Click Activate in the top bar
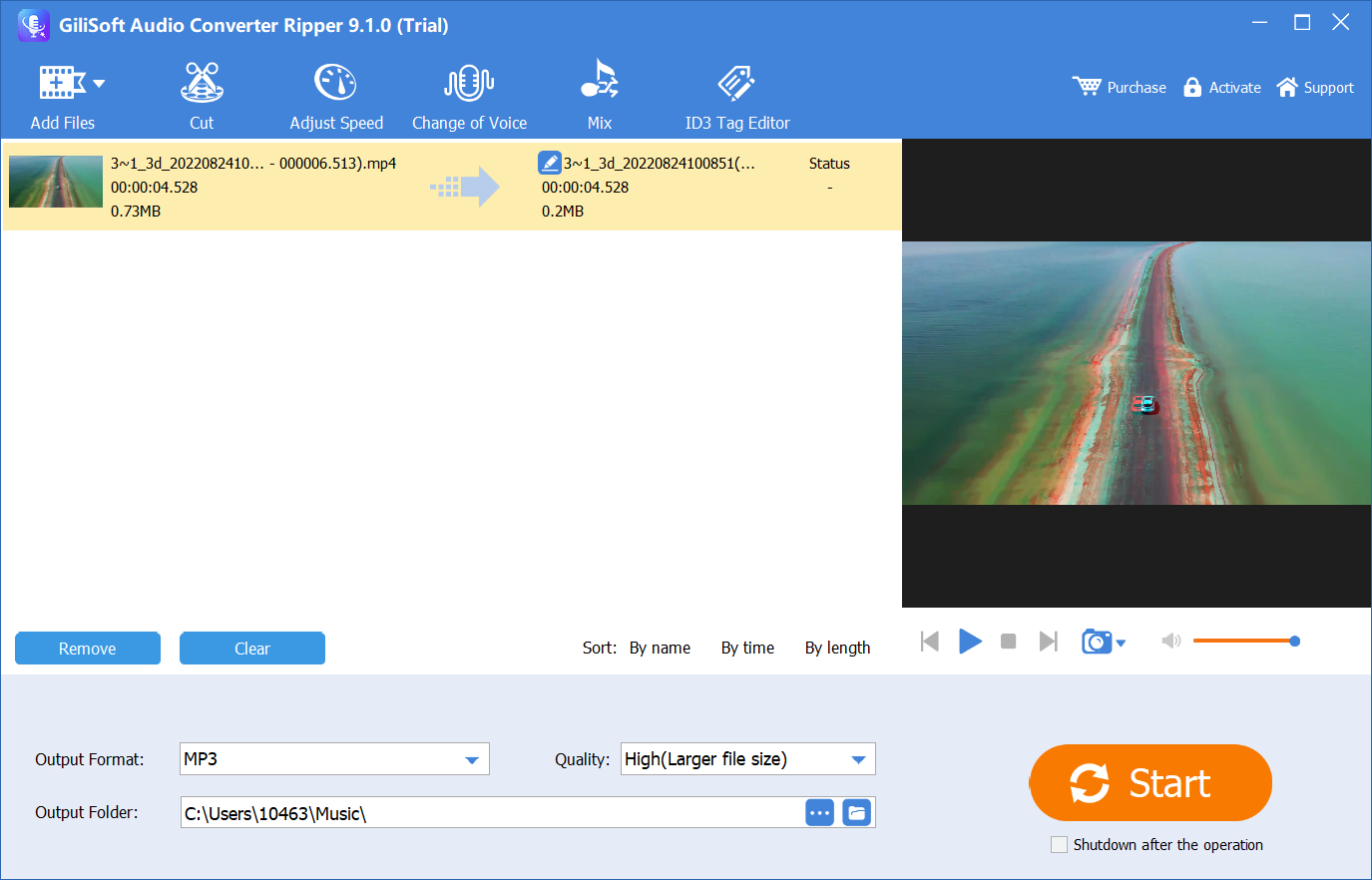The height and width of the screenshot is (880, 1372). click(1221, 87)
